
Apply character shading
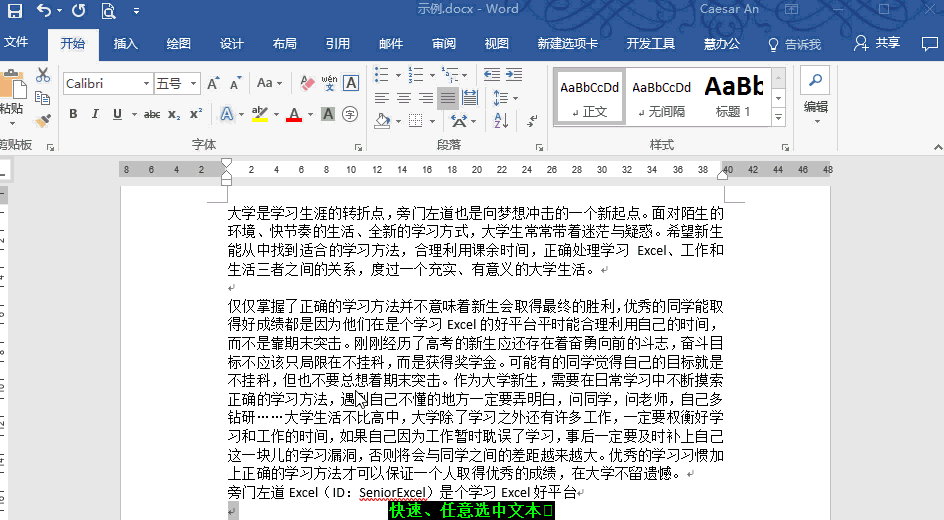tap(328, 114)
